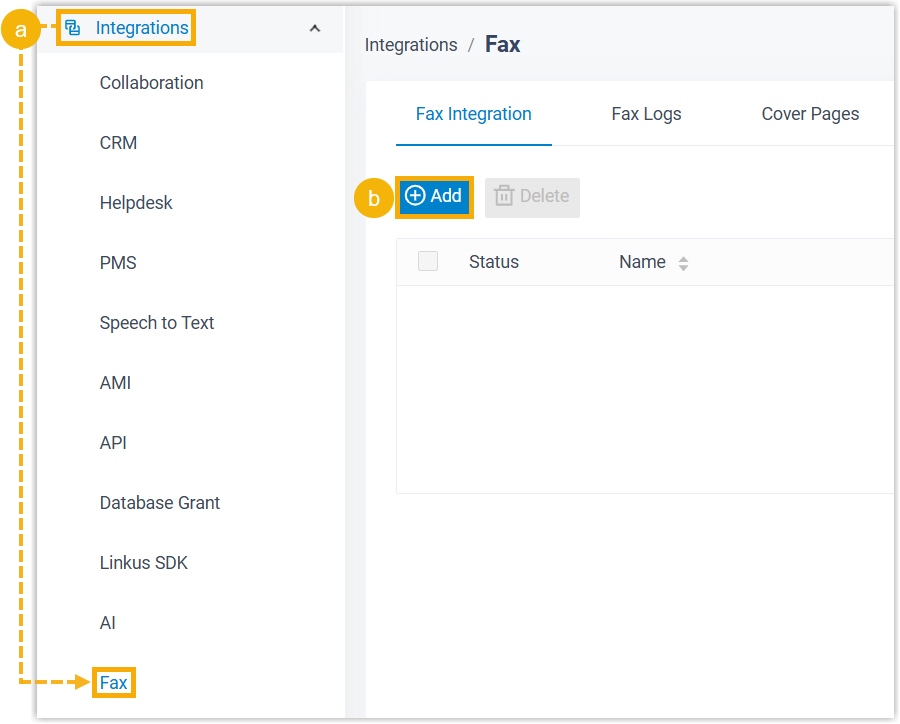Click the Delete button with trash icon
The width and height of the screenshot is (900, 724).
(x=532, y=197)
